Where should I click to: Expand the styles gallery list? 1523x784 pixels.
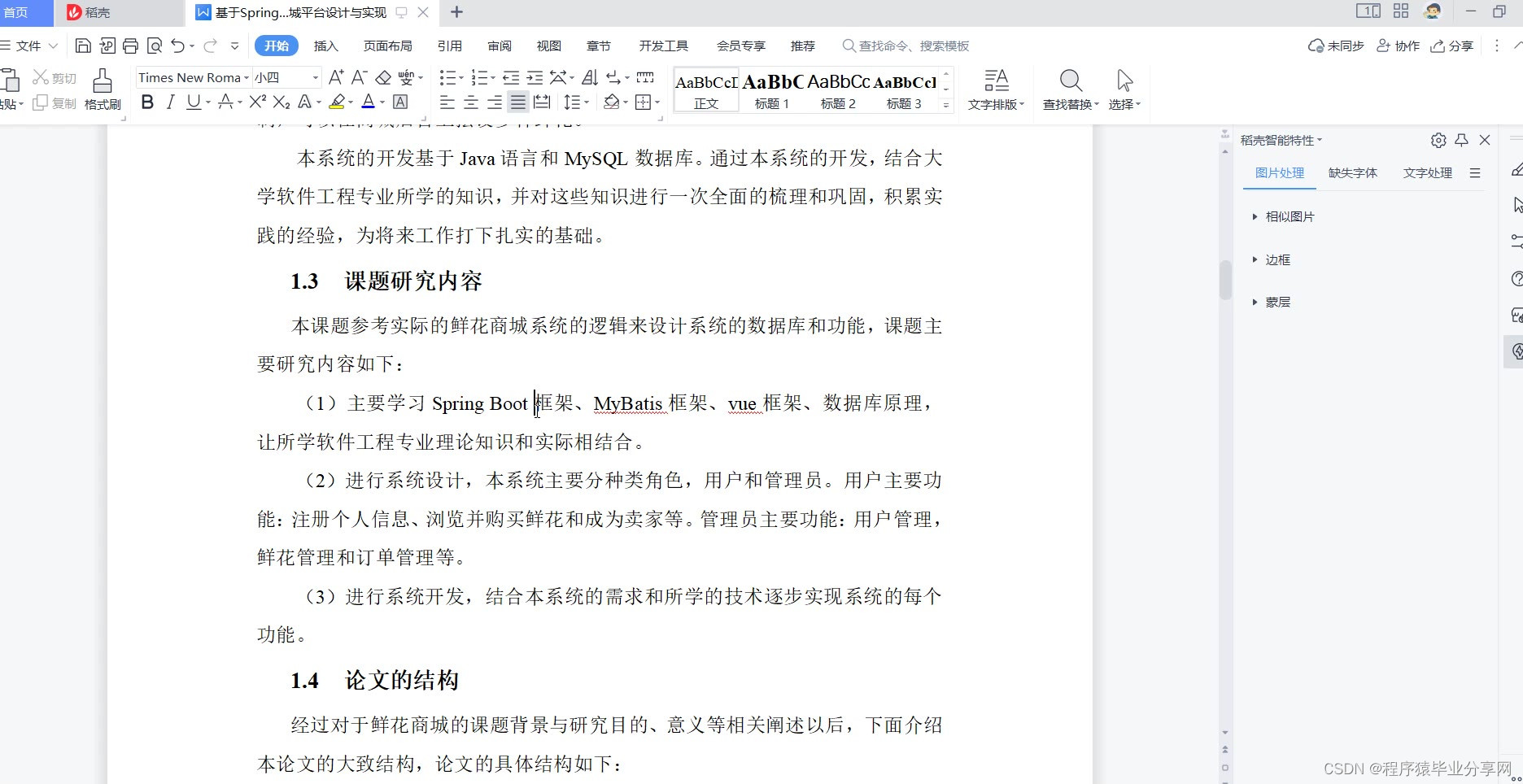coord(945,105)
